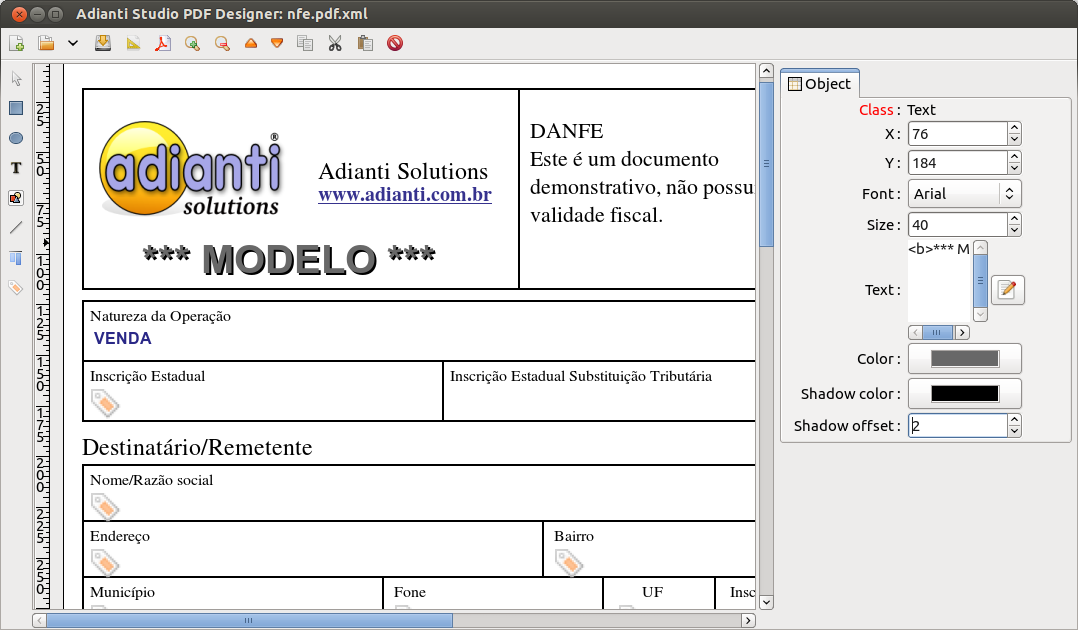1078x630 pixels.
Task: Select the Adianti Solutions logo image
Action: 191,169
